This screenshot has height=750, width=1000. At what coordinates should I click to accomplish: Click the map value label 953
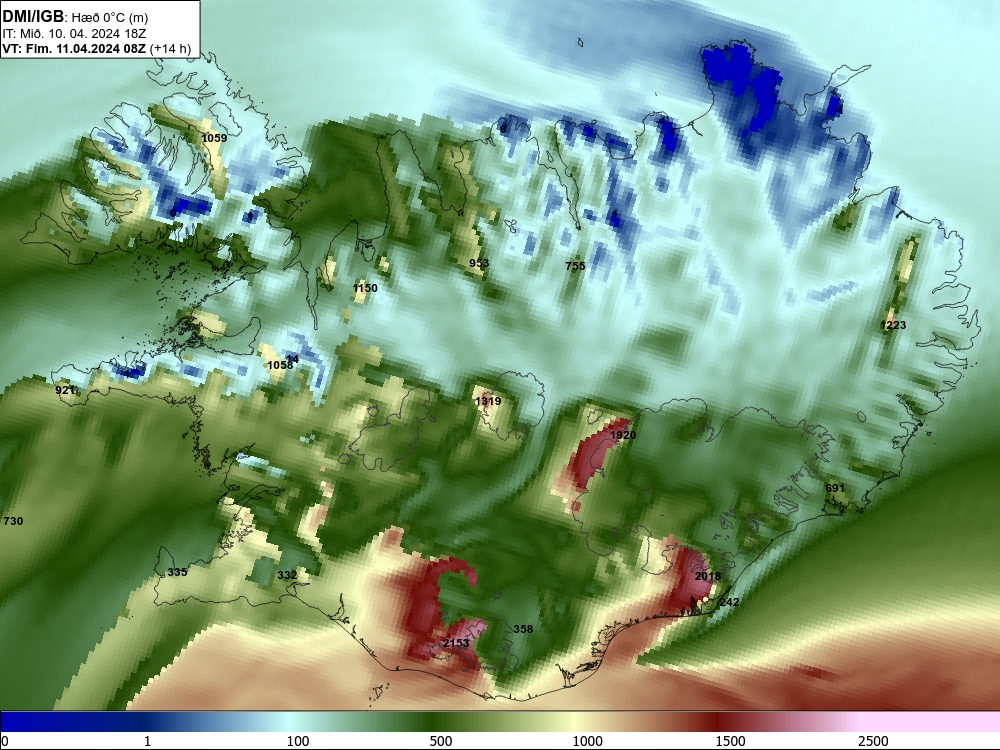(479, 263)
